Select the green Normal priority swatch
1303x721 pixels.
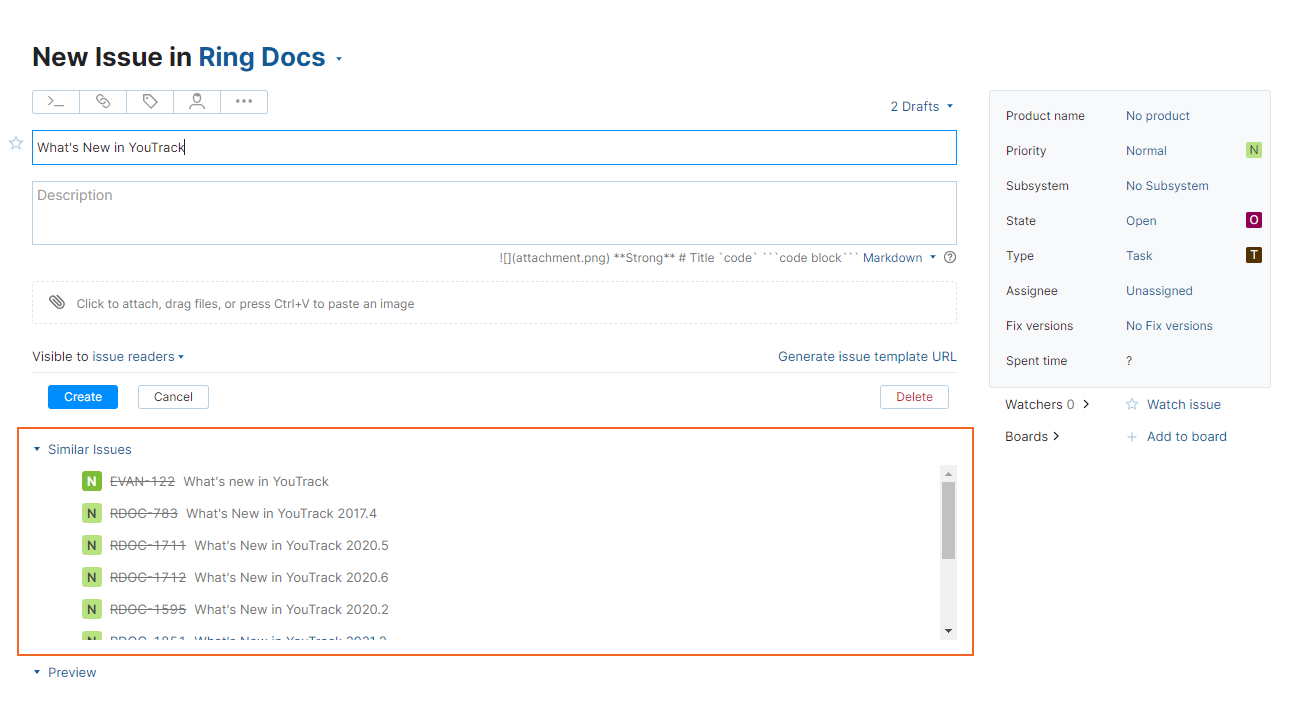(x=1253, y=150)
